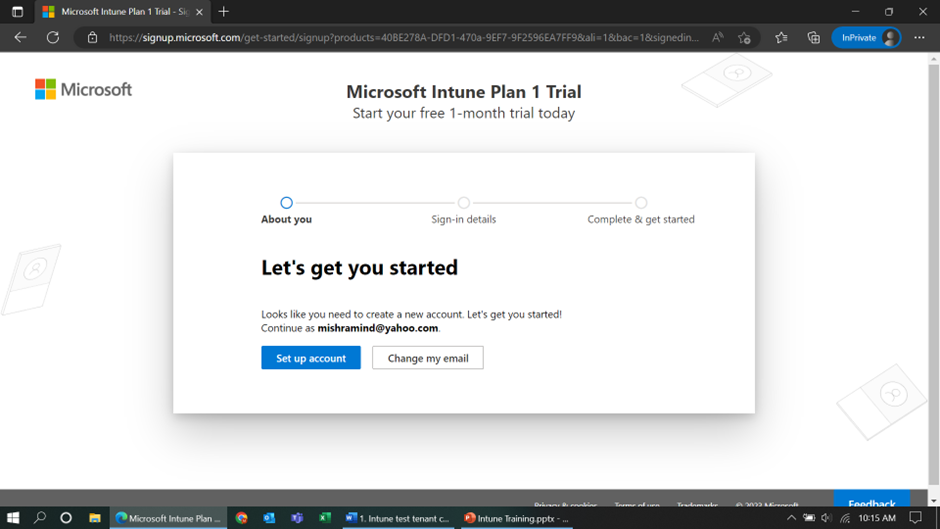
Task: Refresh the page
Action: coord(53,37)
